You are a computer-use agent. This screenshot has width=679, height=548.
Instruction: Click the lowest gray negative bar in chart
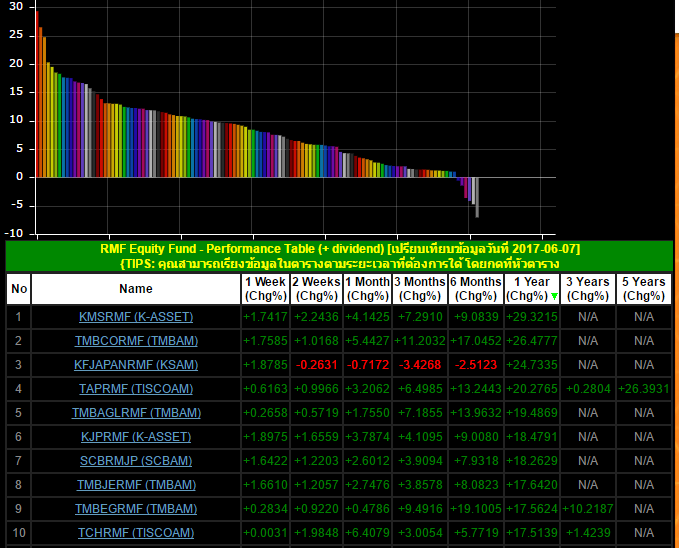click(x=477, y=198)
